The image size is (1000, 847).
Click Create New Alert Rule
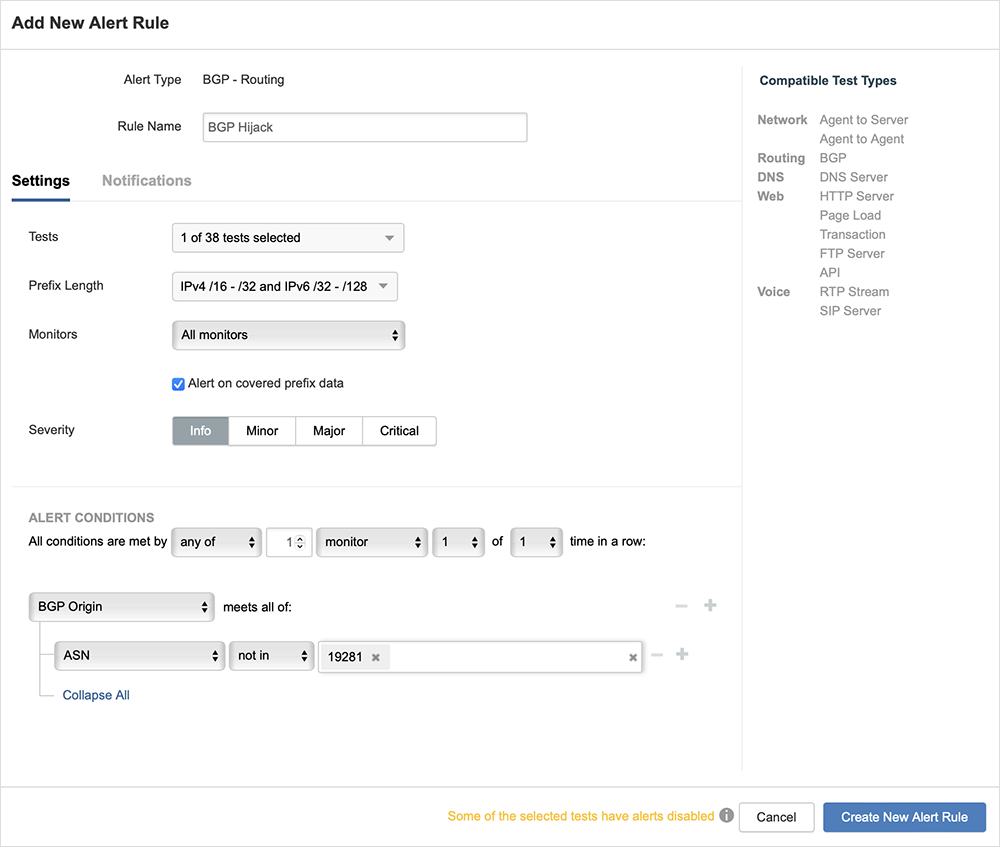click(904, 817)
